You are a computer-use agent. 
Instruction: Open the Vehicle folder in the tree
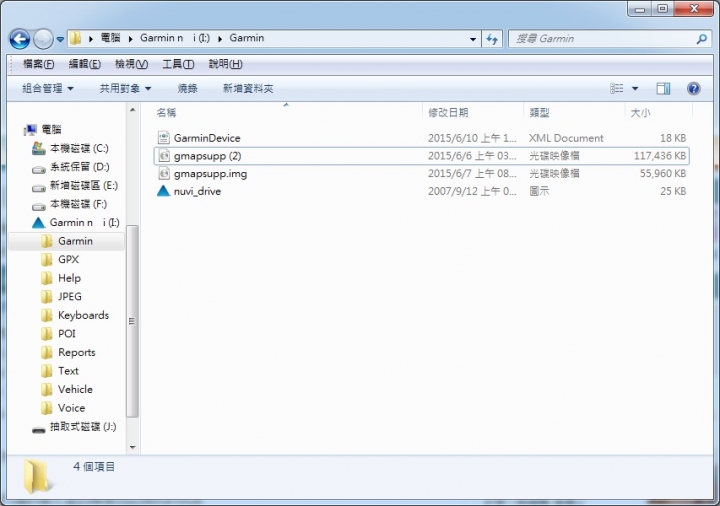tap(75, 389)
